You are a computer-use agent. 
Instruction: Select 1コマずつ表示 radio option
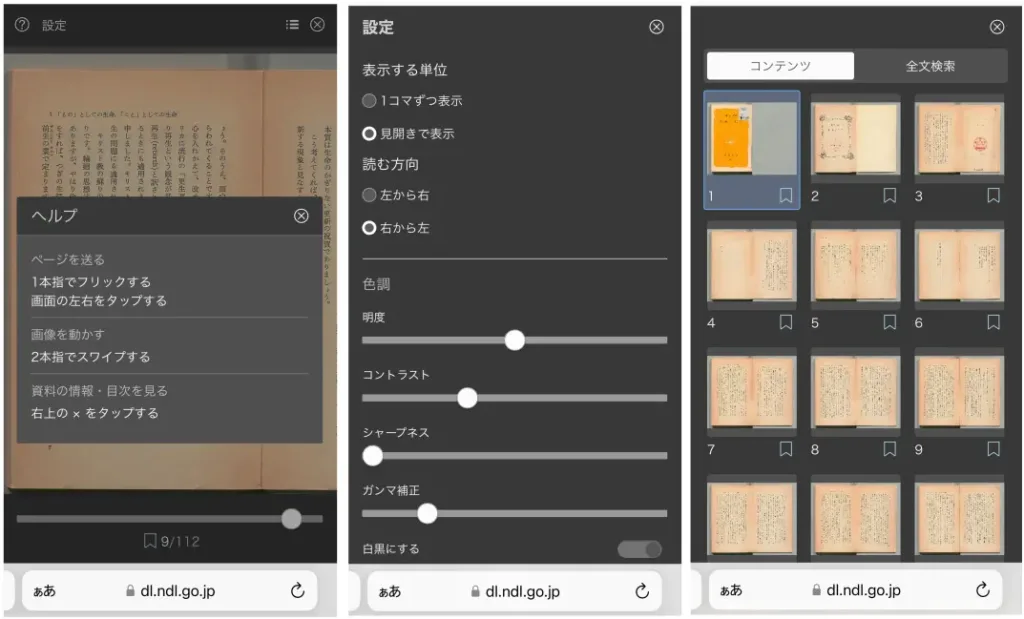point(370,101)
